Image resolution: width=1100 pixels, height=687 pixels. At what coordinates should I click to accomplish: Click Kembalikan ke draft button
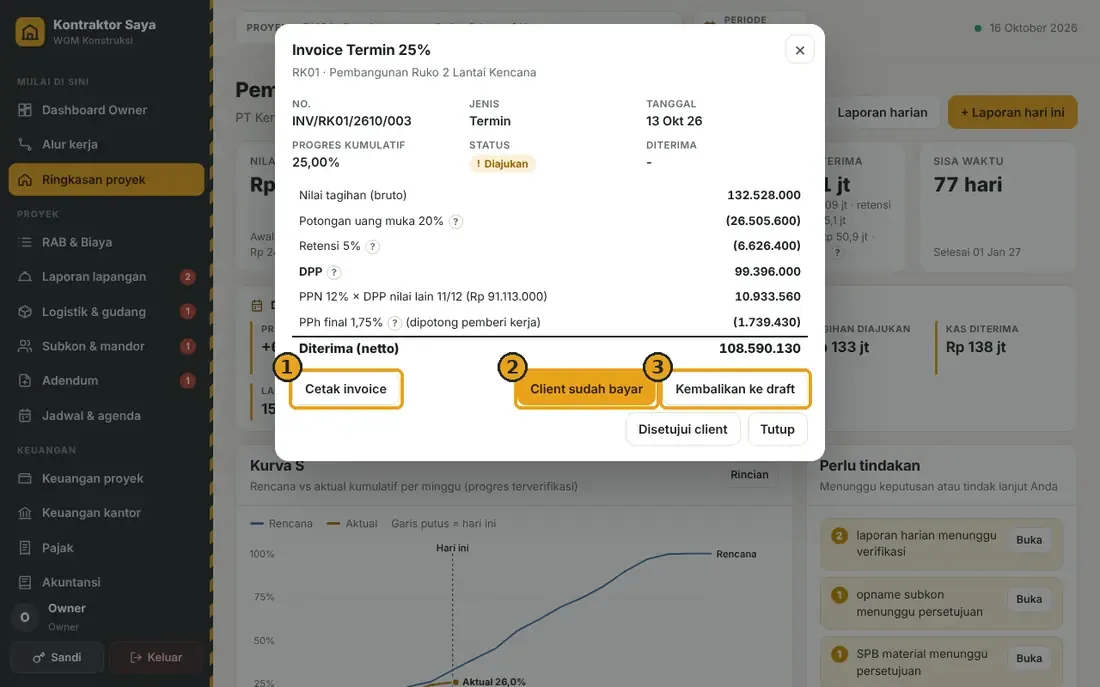[x=735, y=389]
